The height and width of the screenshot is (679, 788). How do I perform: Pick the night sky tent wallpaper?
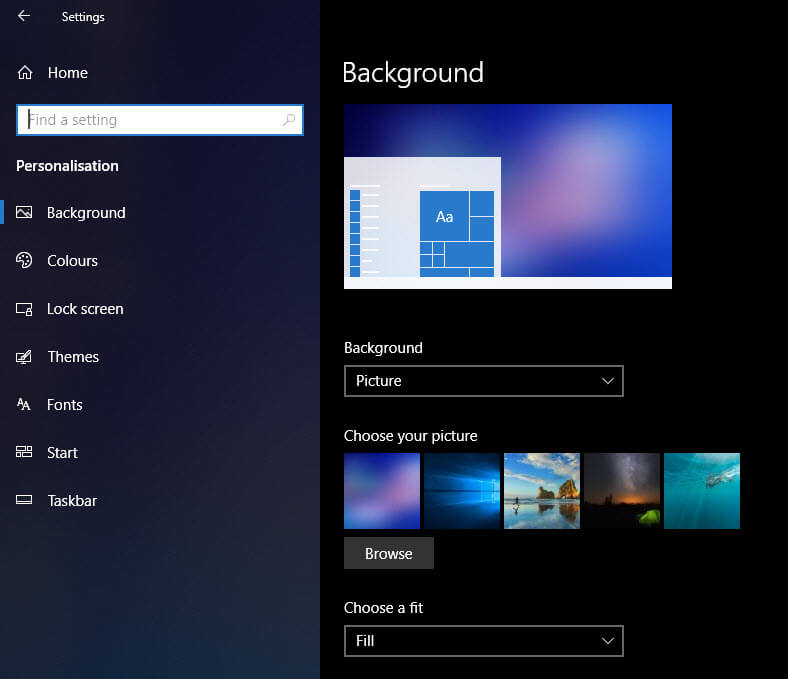tap(622, 491)
